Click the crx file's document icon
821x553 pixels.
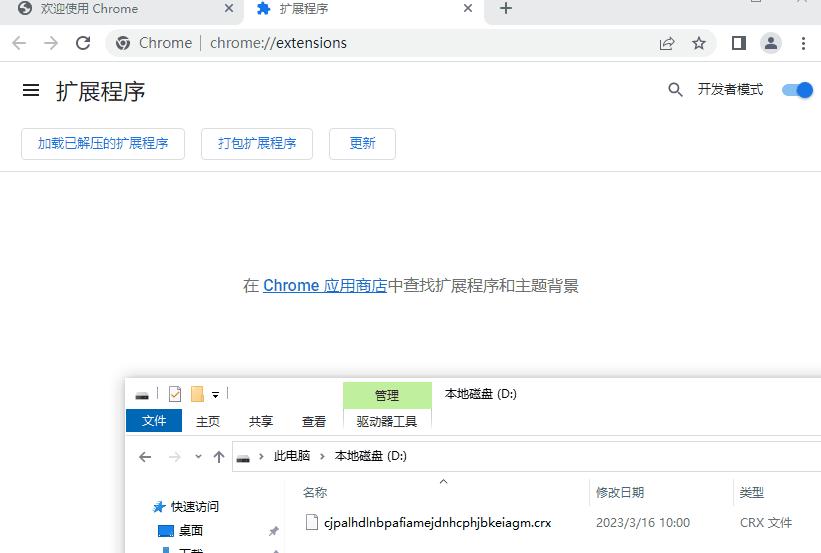312,522
